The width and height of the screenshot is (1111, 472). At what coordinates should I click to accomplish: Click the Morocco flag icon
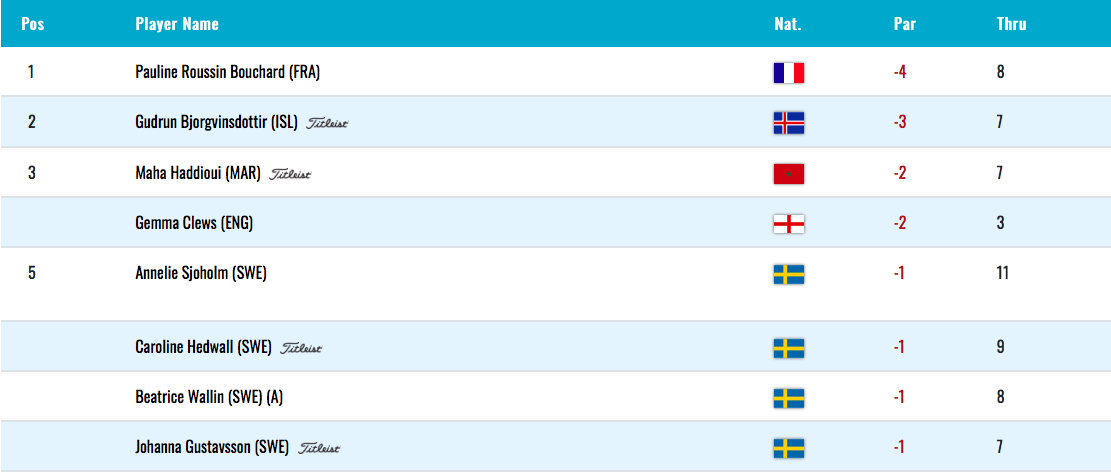789,174
